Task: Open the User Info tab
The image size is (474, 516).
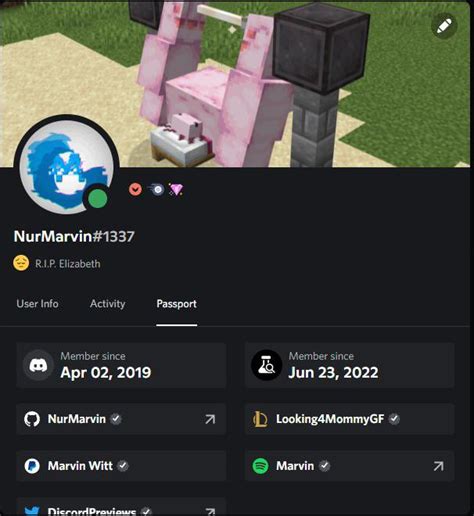Action: click(x=37, y=304)
